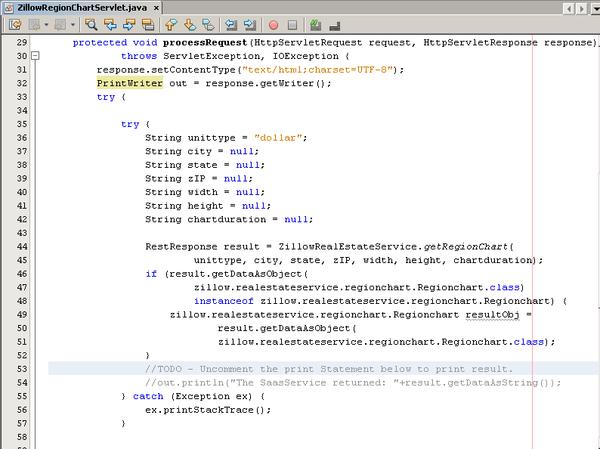Place cursor on the TODO comment line
This screenshot has height=449, width=600.
[330, 369]
